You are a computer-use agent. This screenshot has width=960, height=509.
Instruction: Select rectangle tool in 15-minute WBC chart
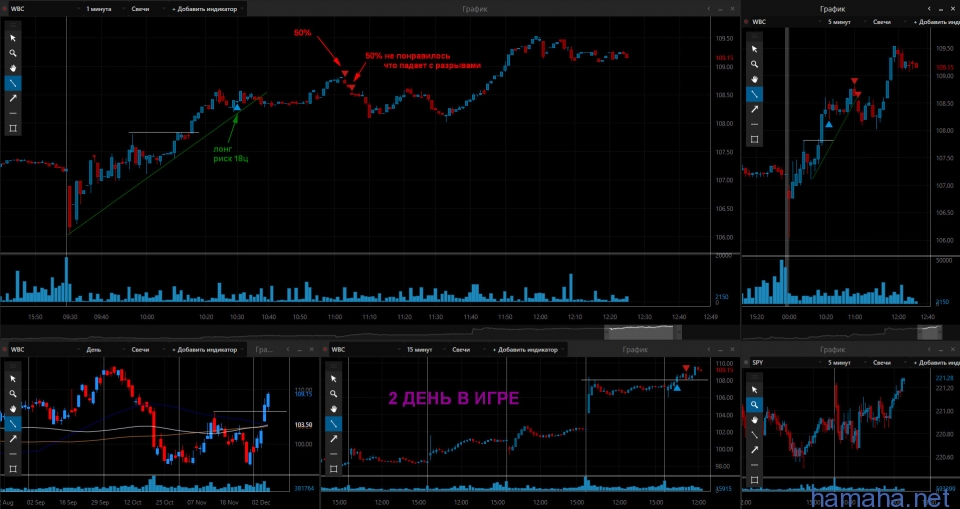(334, 469)
